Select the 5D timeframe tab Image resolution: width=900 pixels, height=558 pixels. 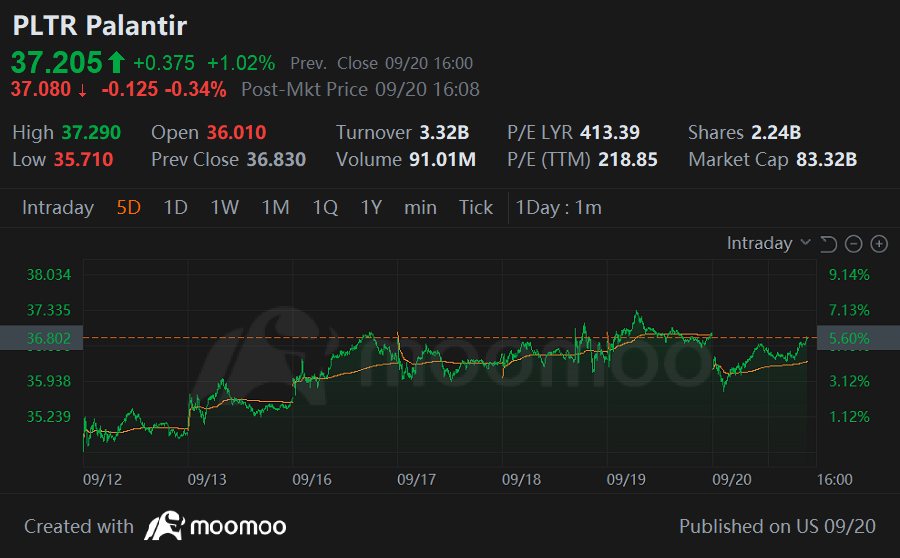click(129, 207)
